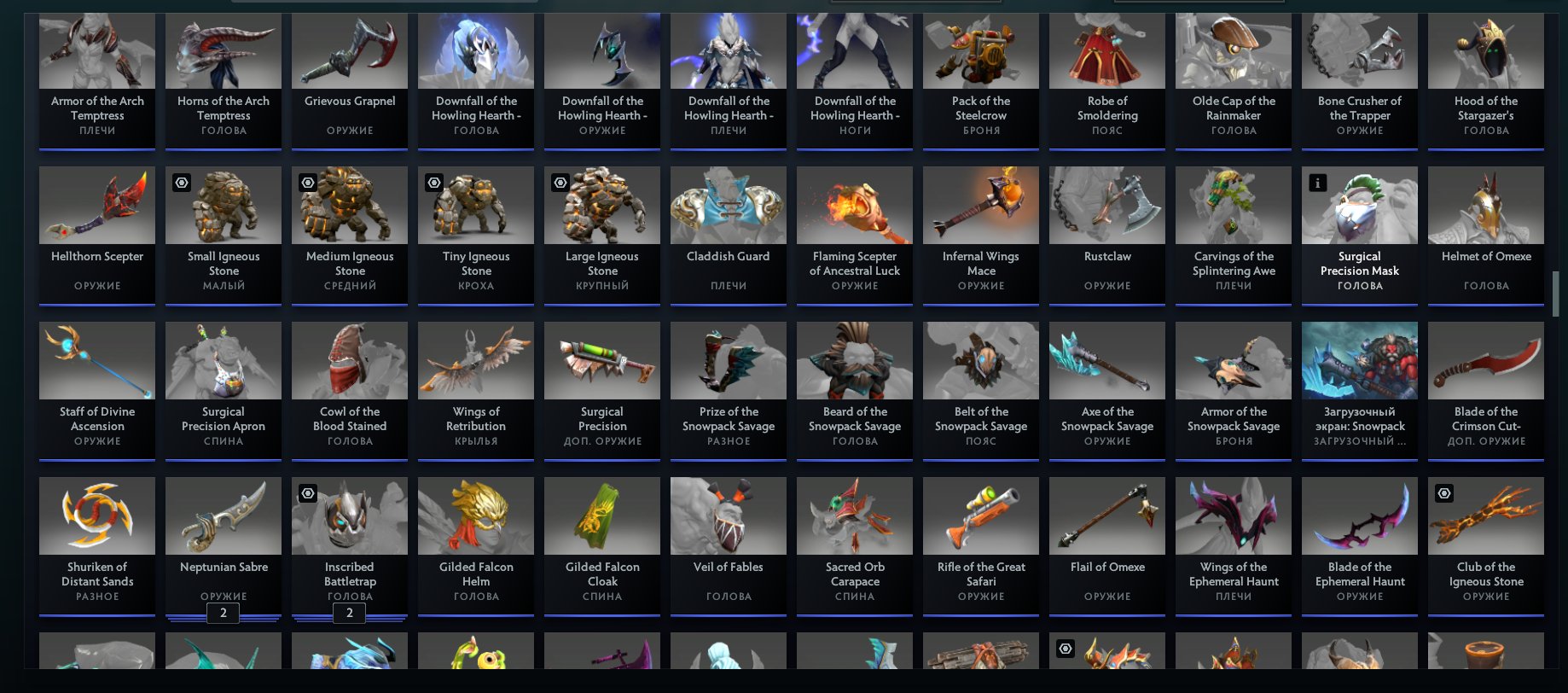Select the Shuriken of Distant Sands item

point(97,546)
